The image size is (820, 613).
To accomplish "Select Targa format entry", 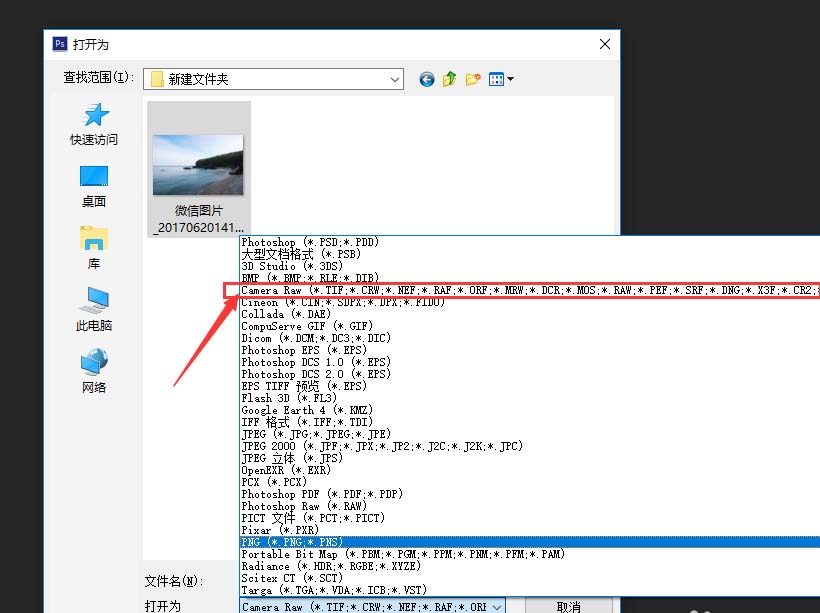I will click(529, 590).
